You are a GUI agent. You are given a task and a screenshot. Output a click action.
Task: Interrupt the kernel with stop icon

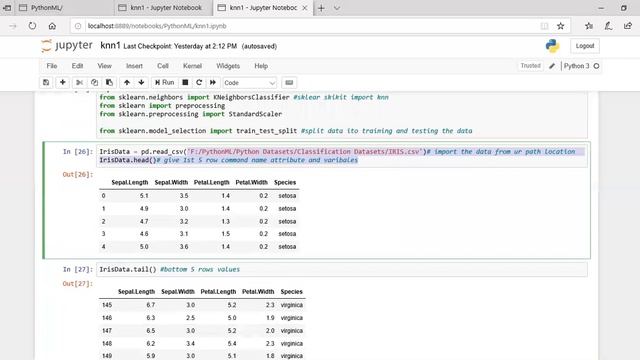click(185, 82)
